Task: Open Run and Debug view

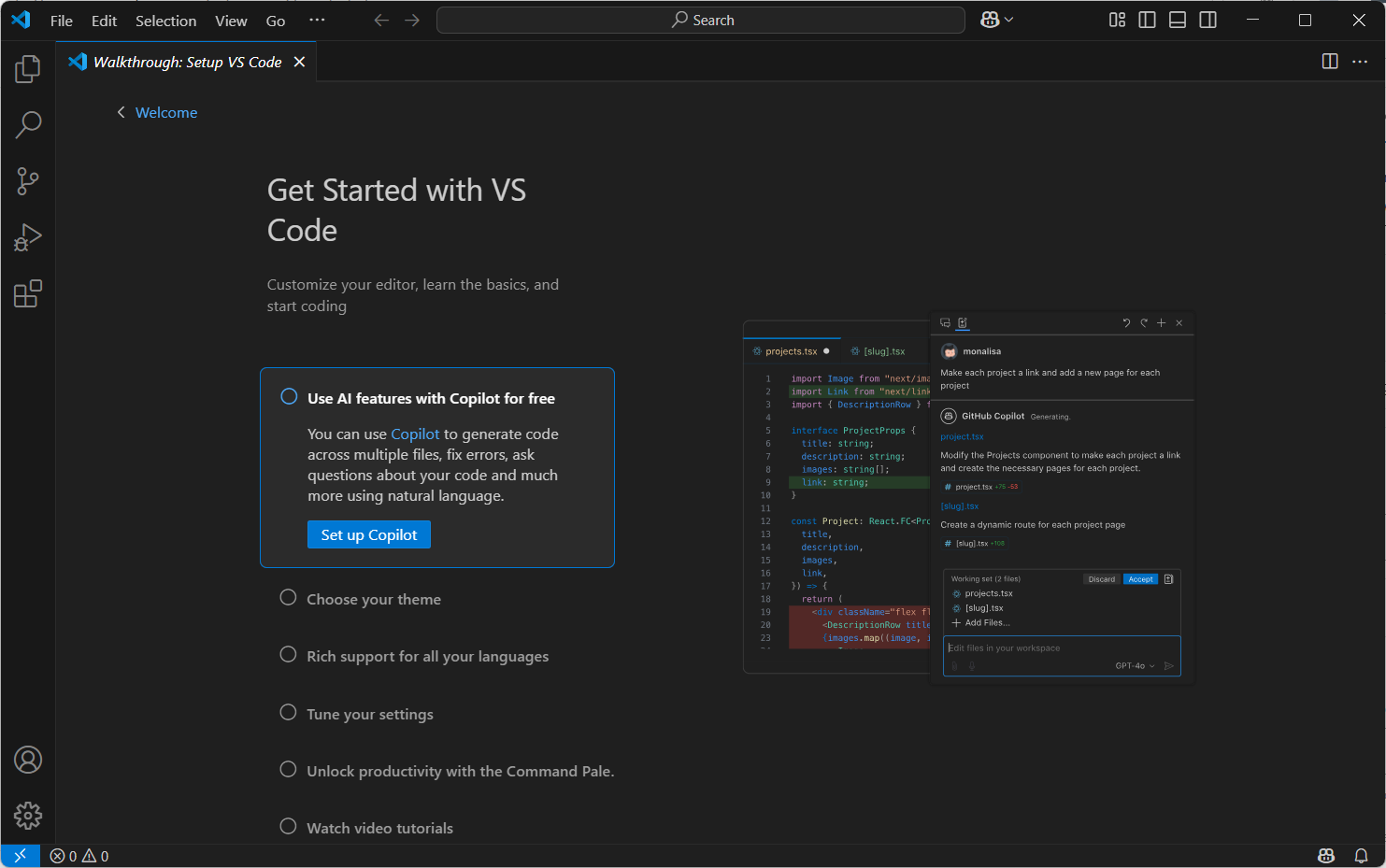Action: coord(28,237)
